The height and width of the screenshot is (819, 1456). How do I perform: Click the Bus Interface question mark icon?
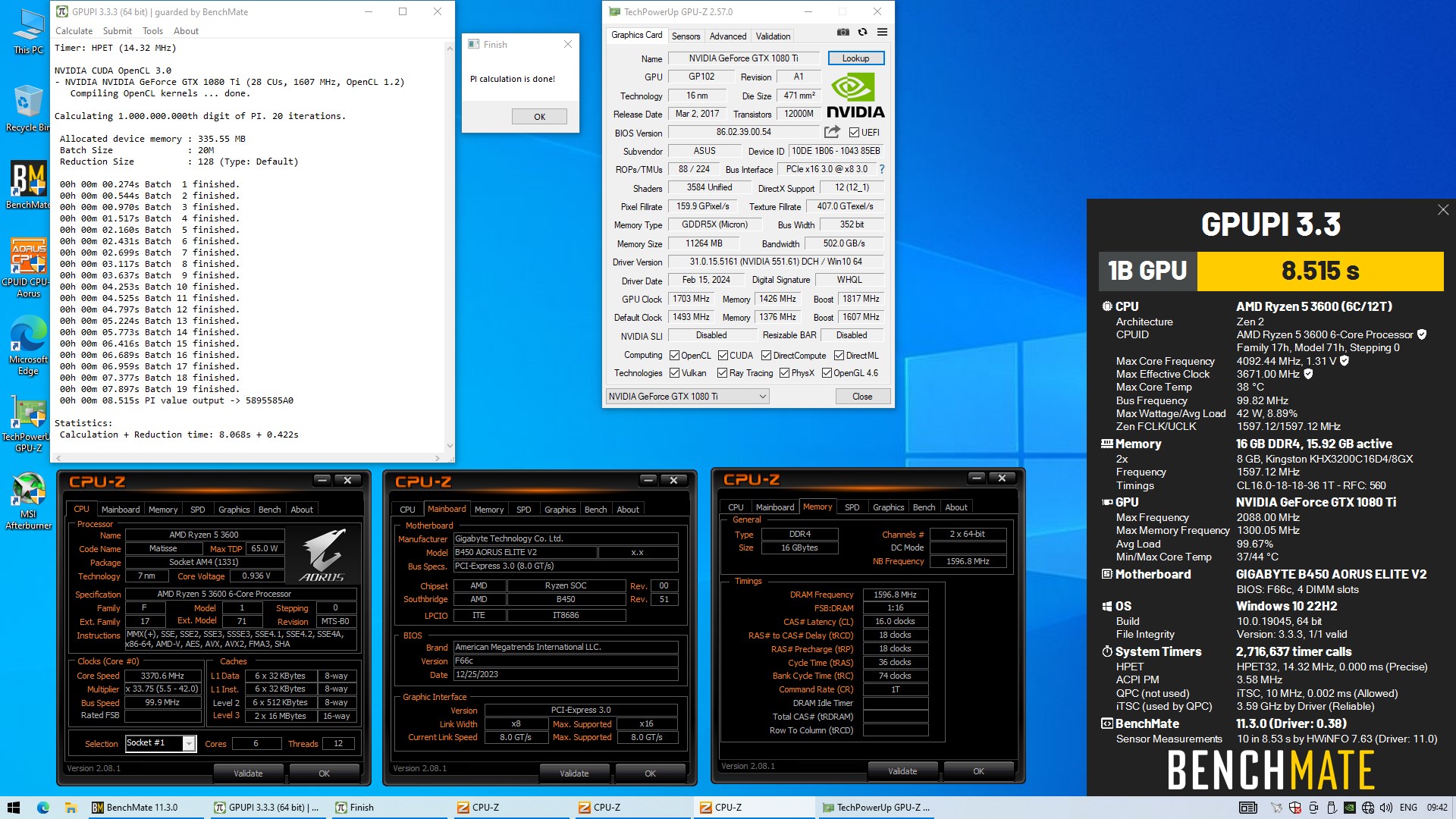[881, 169]
